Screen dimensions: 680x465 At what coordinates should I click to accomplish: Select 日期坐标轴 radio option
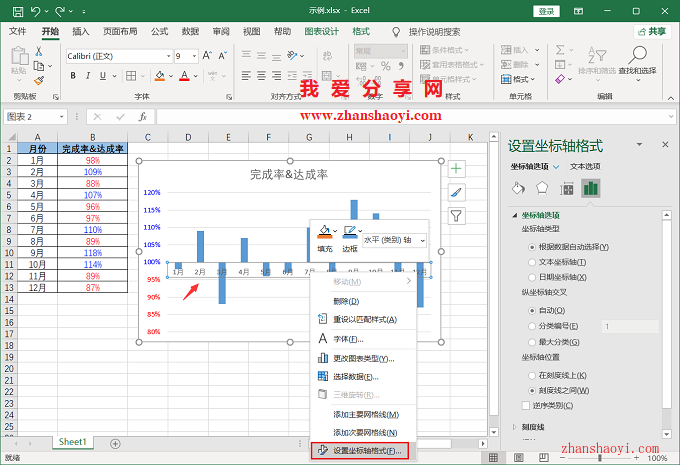click(x=532, y=277)
